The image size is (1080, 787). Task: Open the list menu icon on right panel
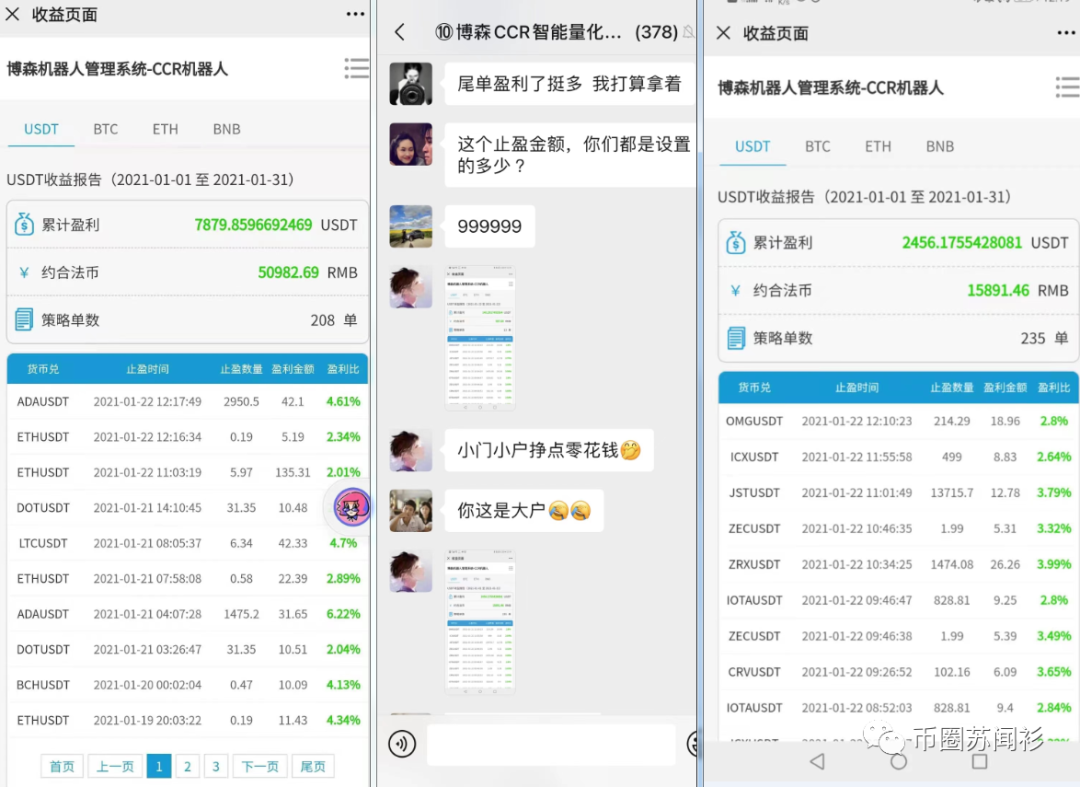(x=1067, y=87)
